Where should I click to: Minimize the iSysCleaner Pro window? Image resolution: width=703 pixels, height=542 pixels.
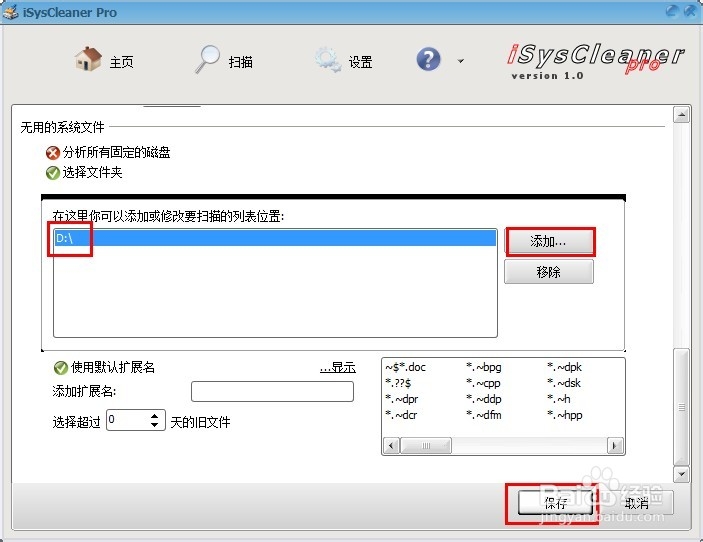672,11
